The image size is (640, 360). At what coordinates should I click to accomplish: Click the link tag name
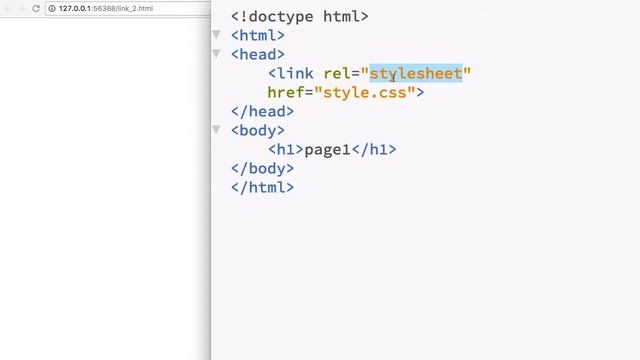295,73
